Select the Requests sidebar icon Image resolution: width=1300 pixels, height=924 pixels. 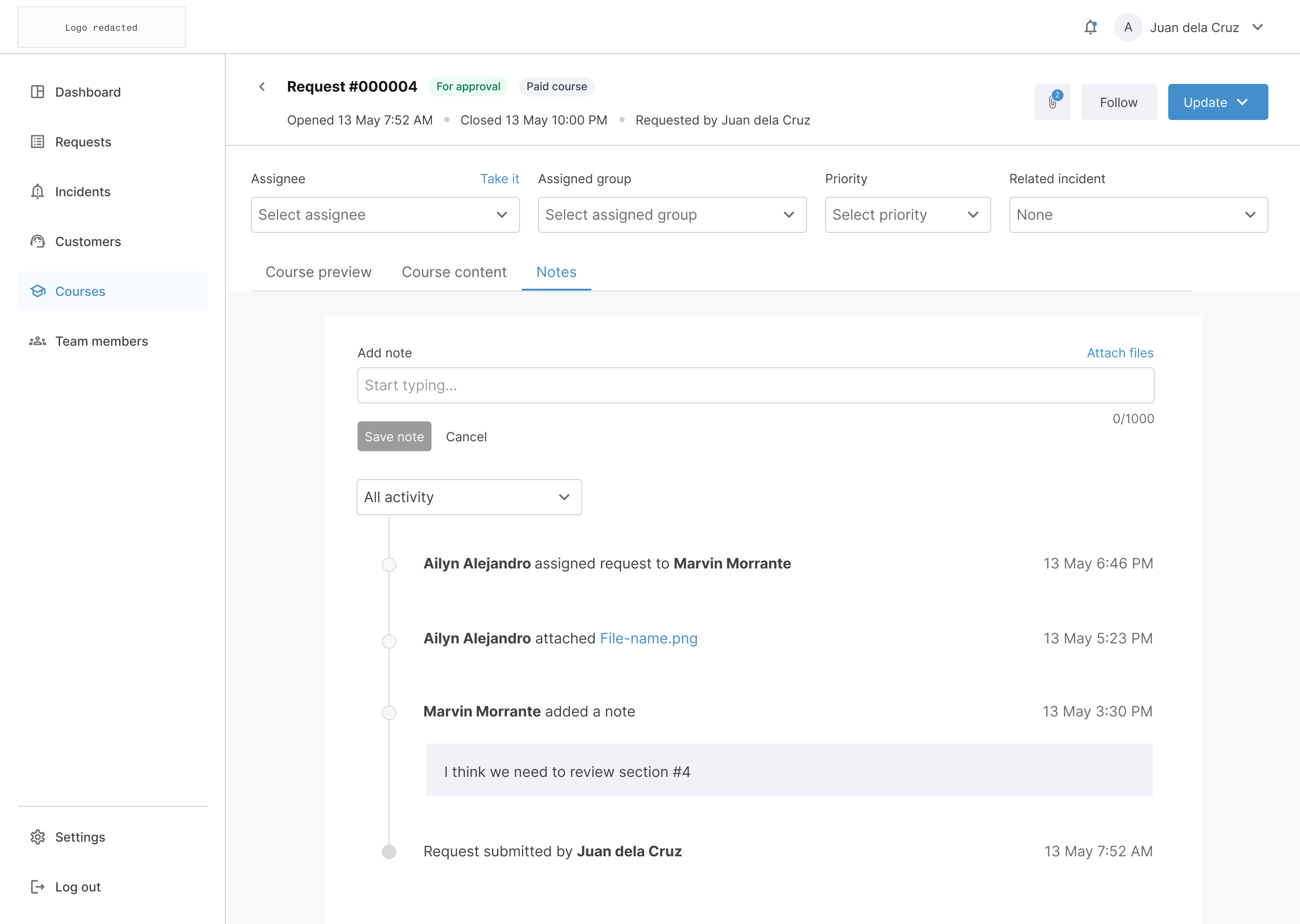tap(37, 142)
